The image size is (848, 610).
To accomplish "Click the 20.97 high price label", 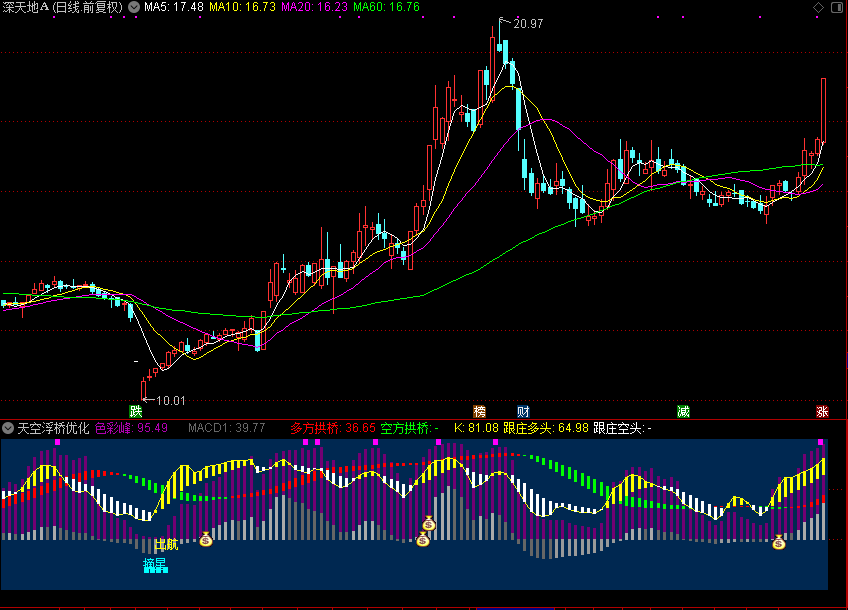I will click(x=528, y=24).
